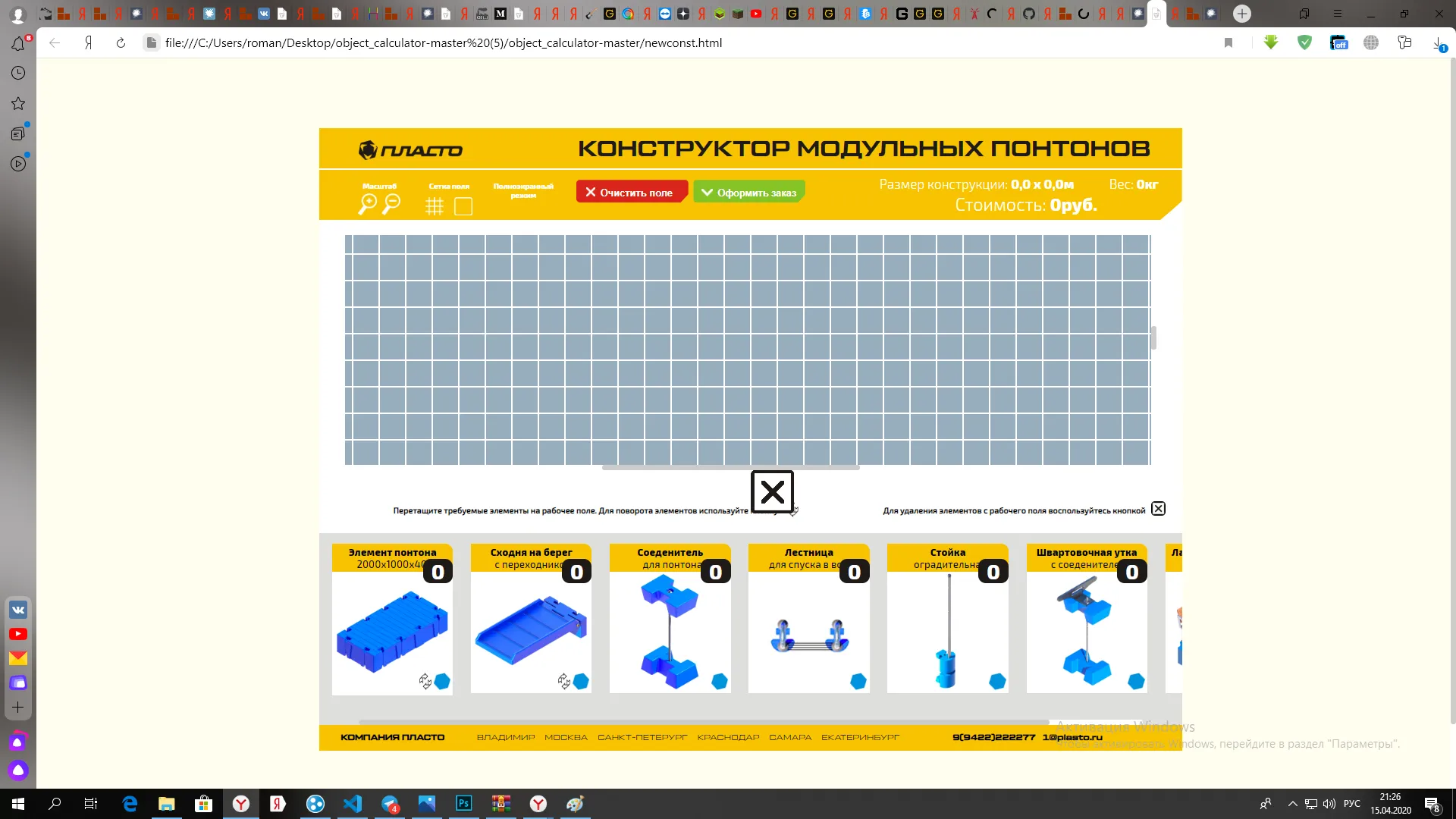Screen dimensions: 1456x819
Task: Open mail shortcut in browser sidebar
Action: 18,658
